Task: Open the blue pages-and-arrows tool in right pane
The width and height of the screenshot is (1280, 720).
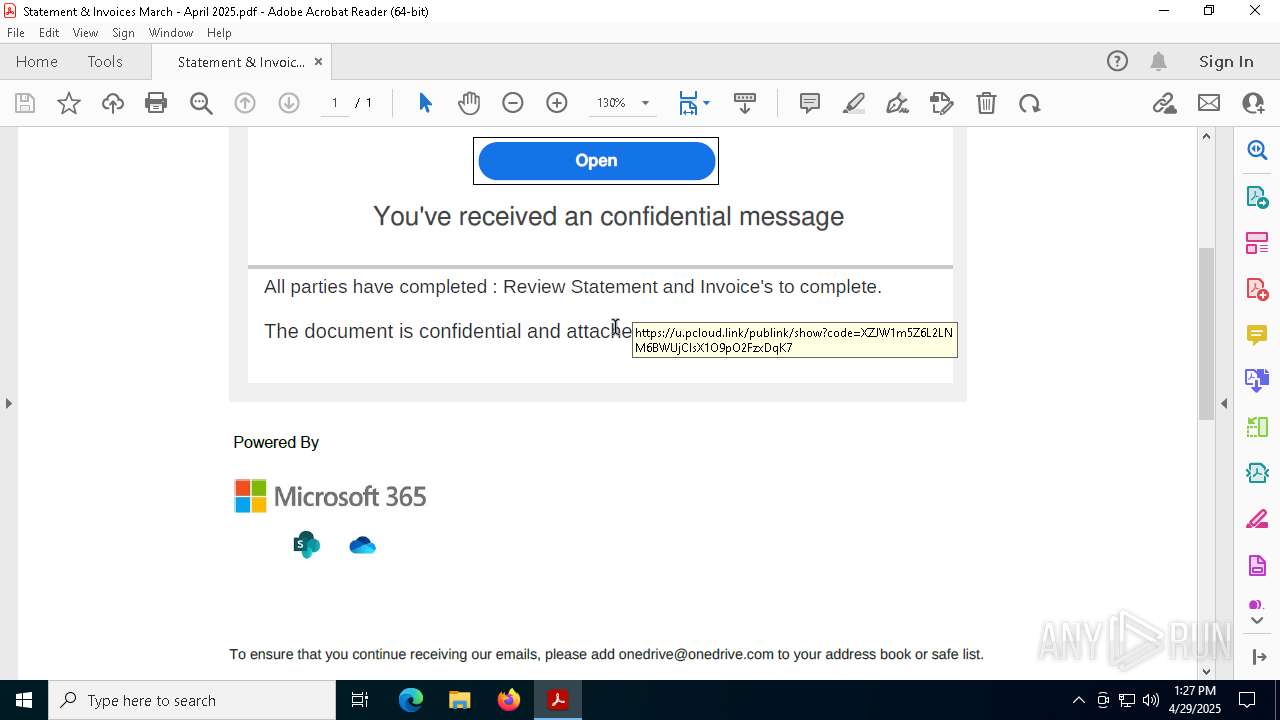Action: (1257, 380)
